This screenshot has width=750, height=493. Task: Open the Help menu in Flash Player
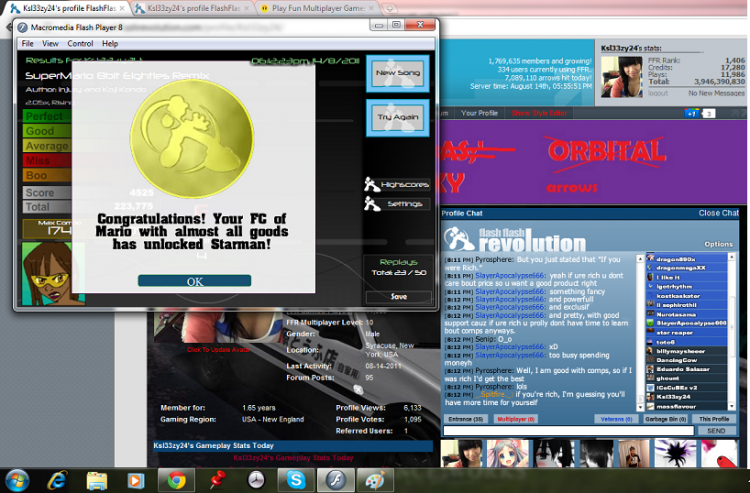coord(110,44)
